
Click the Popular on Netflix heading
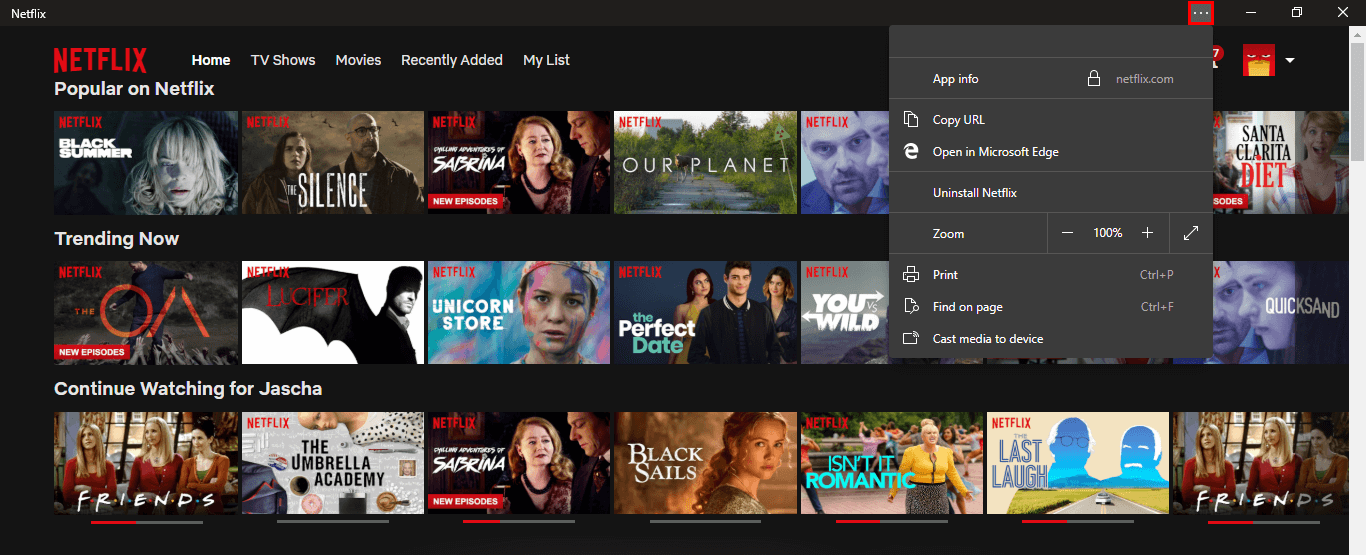[134, 89]
